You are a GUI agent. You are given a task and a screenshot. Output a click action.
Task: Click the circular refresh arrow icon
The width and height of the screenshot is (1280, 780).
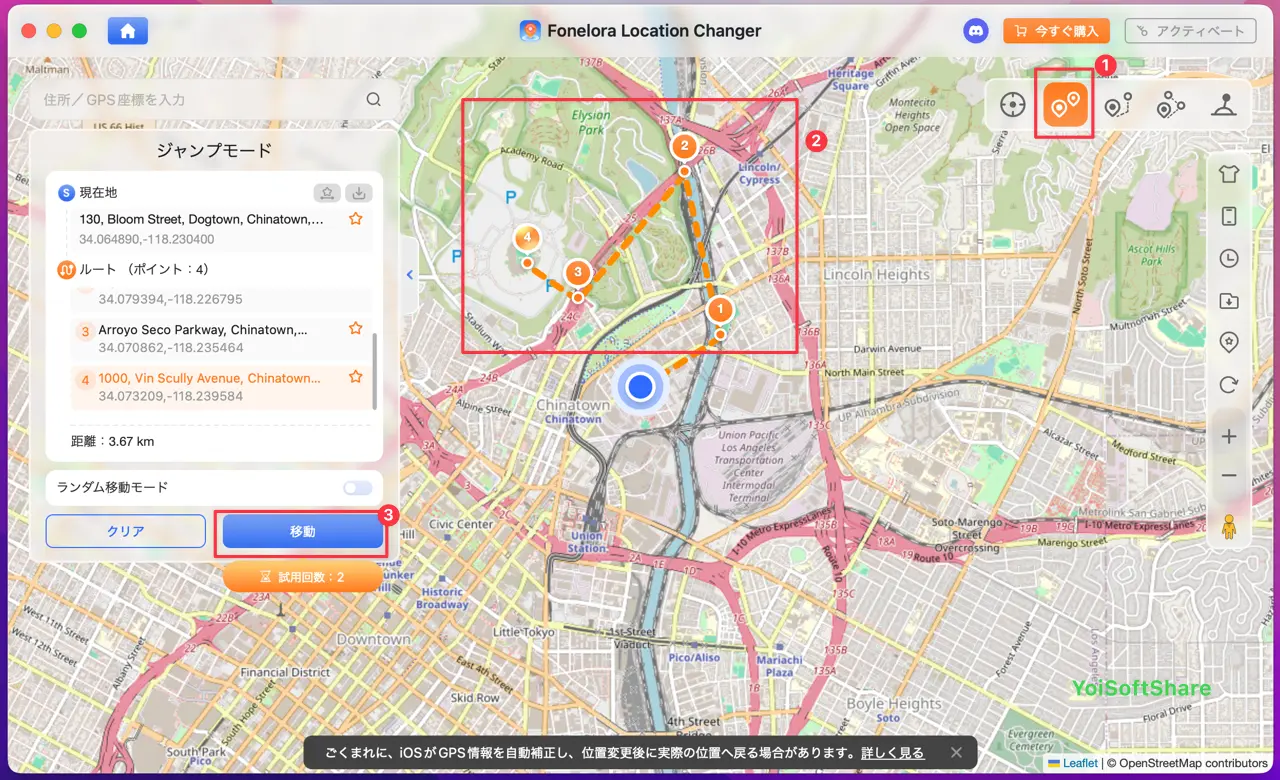[x=1229, y=384]
